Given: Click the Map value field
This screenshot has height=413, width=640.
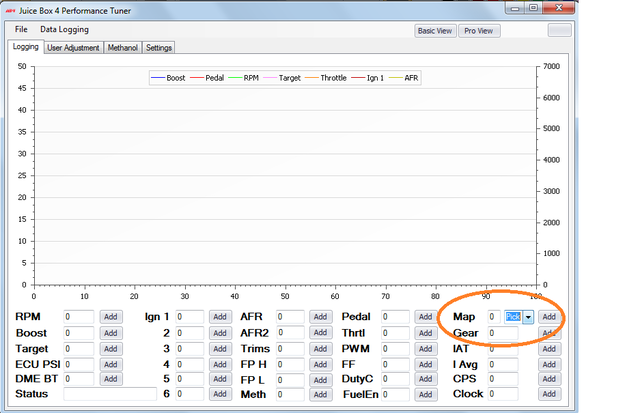Looking at the screenshot, I should 494,317.
